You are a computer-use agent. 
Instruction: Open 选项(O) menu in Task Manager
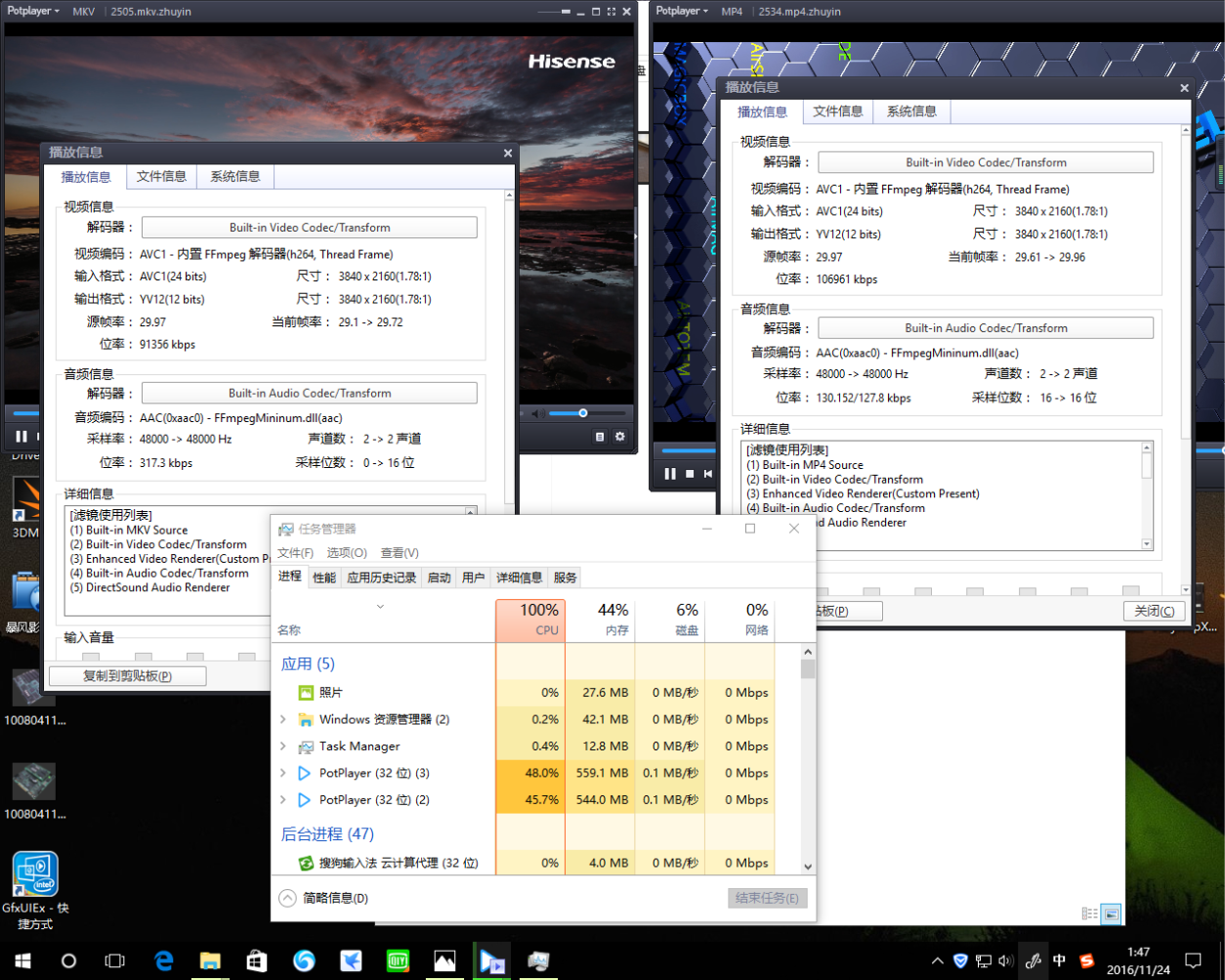tap(347, 553)
